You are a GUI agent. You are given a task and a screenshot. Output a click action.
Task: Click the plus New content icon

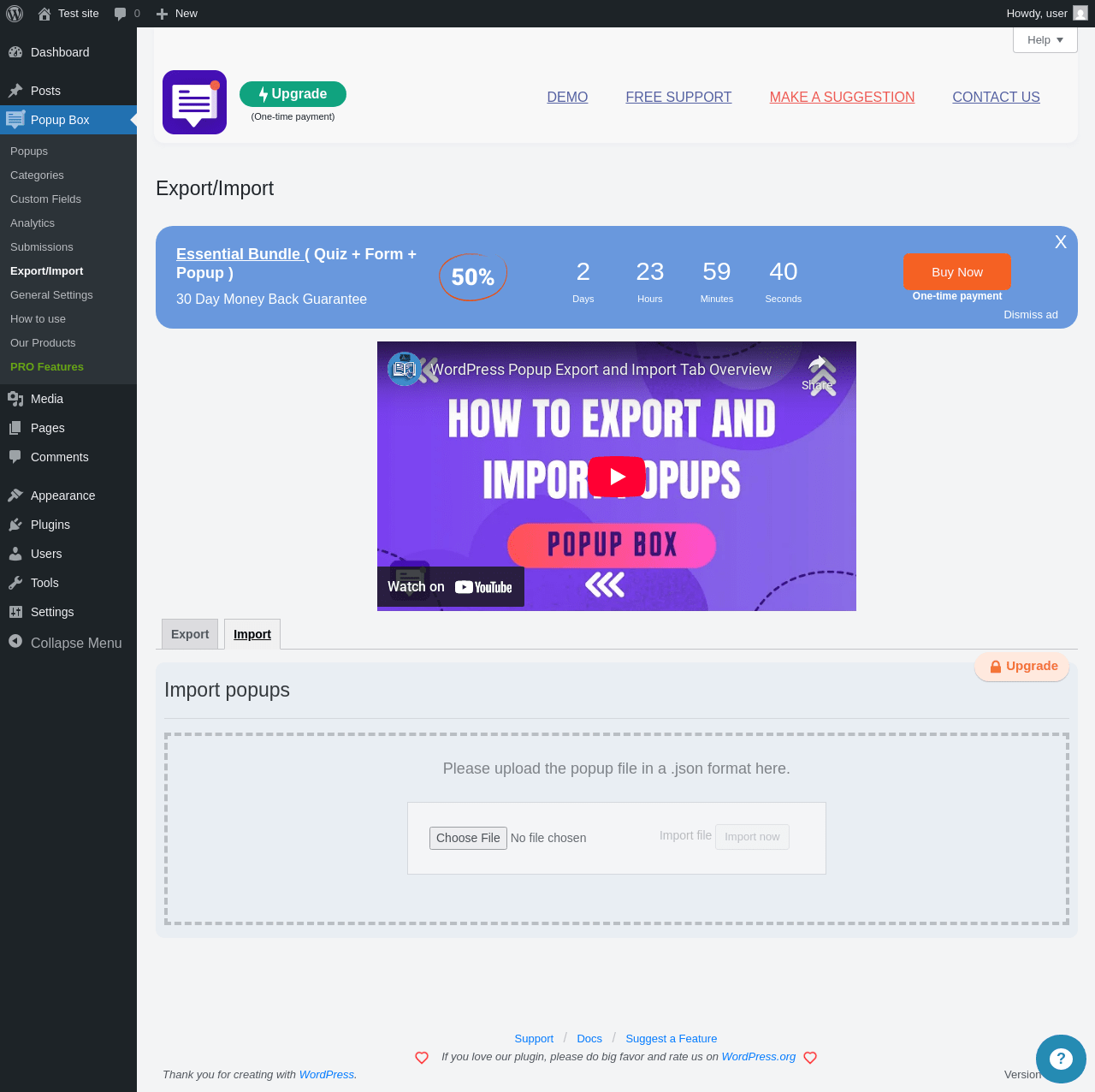click(x=162, y=14)
